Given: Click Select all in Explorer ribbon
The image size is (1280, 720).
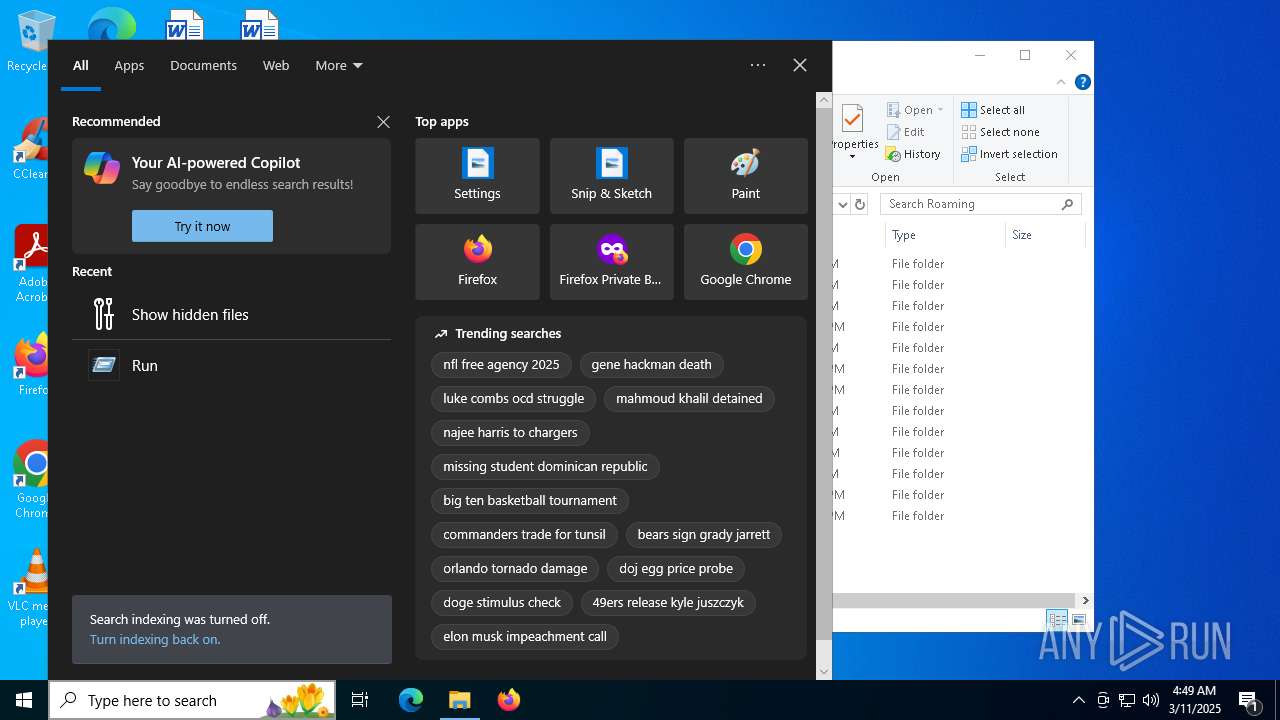Looking at the screenshot, I should (x=993, y=110).
